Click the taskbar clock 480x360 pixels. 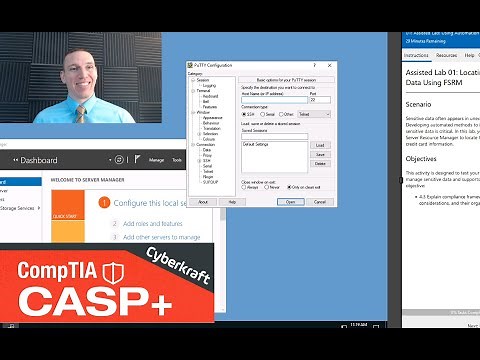pos(359,324)
